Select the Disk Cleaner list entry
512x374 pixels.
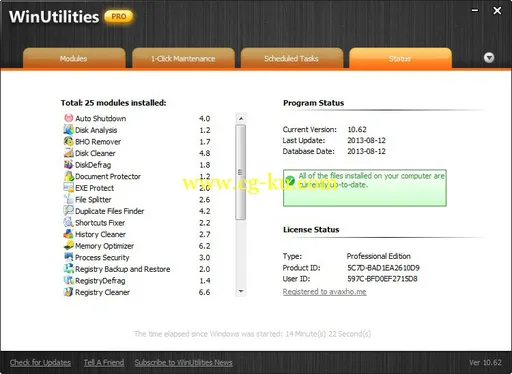tap(137, 153)
